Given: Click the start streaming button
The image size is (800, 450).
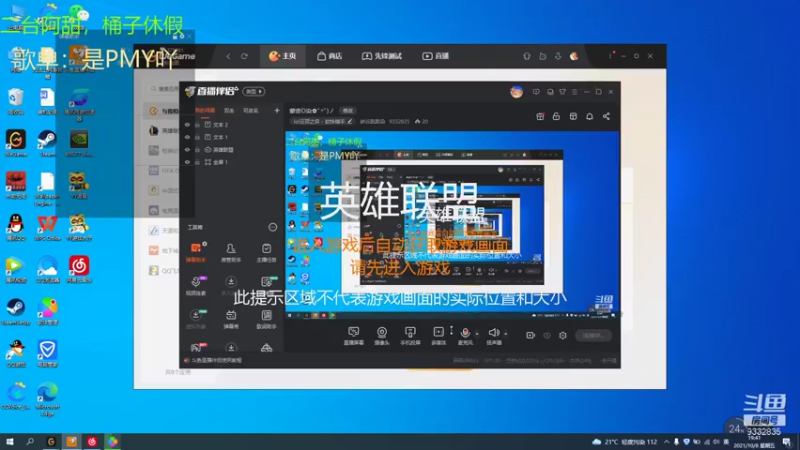Looking at the screenshot, I should tap(593, 335).
